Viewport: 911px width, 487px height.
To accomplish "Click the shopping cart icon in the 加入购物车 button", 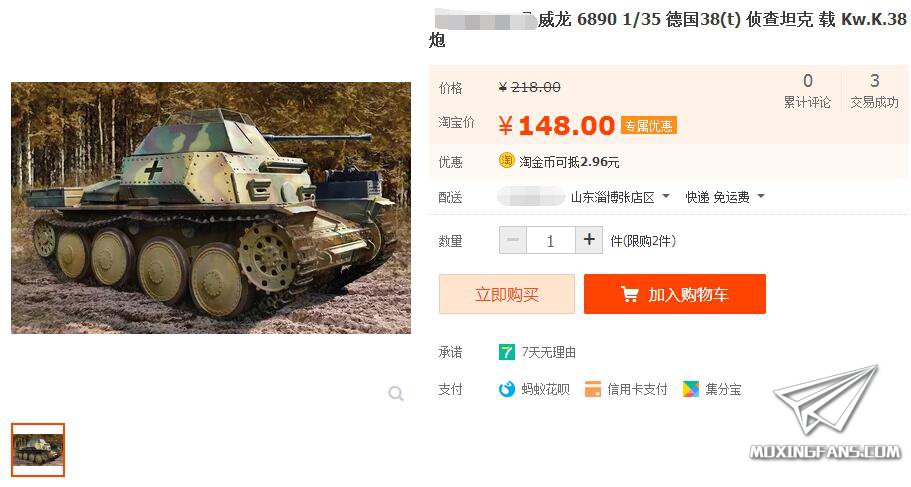I will [x=630, y=295].
